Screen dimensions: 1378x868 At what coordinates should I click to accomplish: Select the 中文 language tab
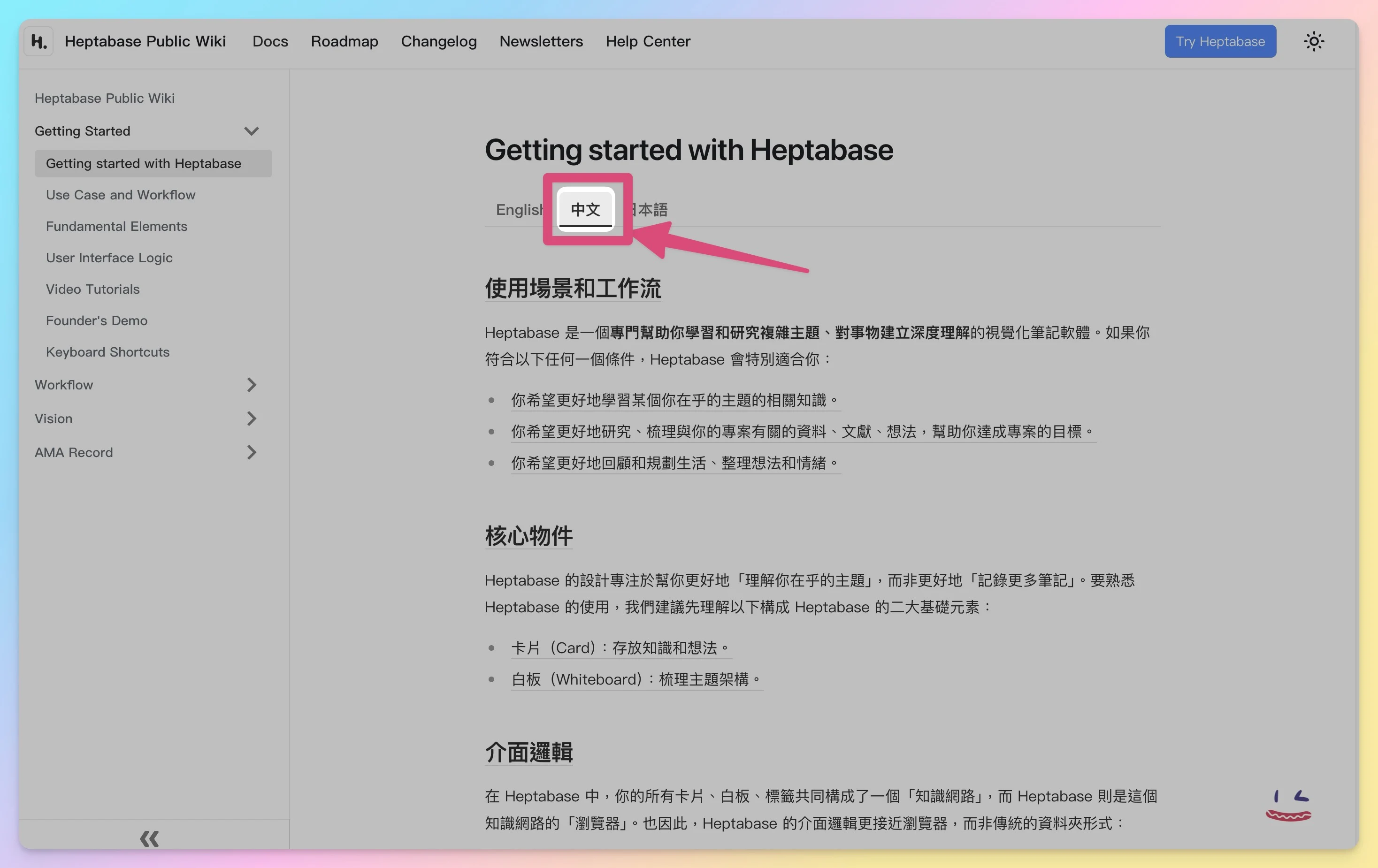(585, 209)
